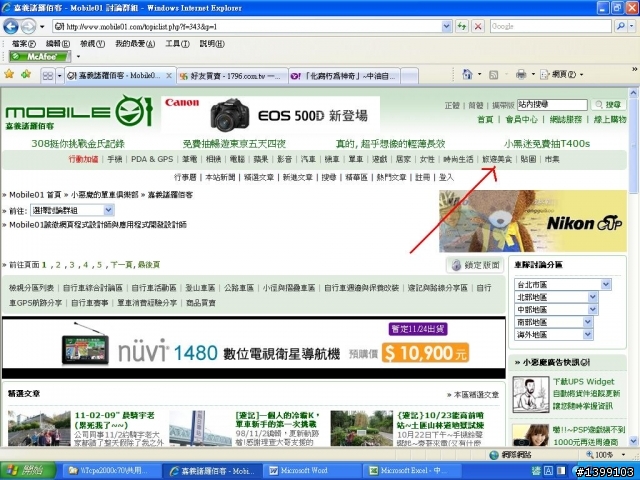Click the PDA & GPS category link
Image resolution: width=640 pixels, height=480 pixels.
152,159
